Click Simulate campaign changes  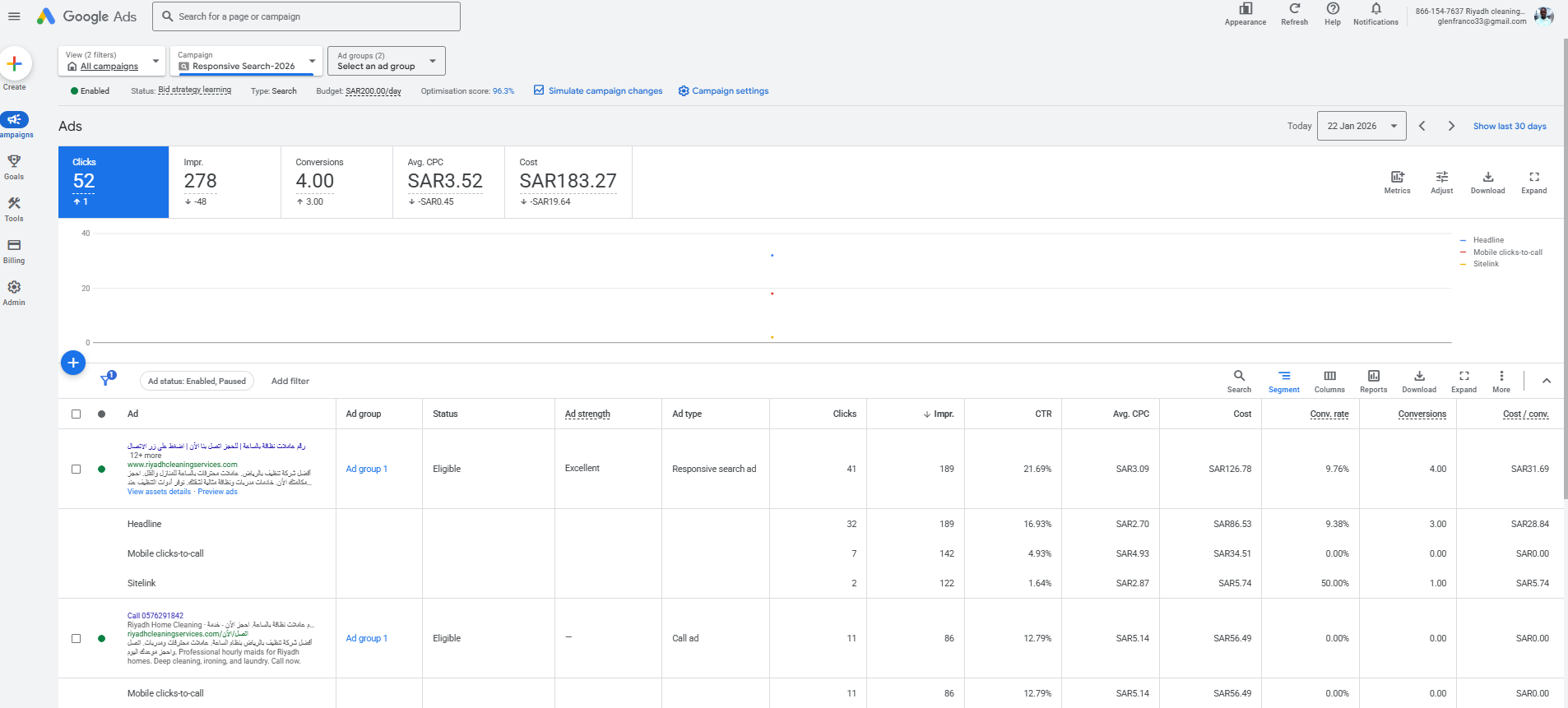tap(598, 91)
